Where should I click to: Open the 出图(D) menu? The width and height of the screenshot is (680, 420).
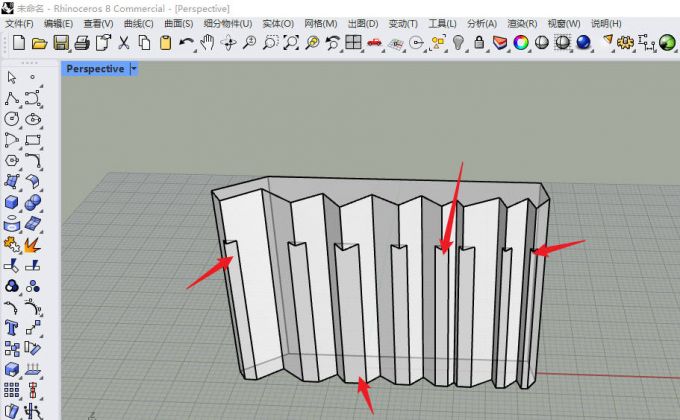[363, 23]
